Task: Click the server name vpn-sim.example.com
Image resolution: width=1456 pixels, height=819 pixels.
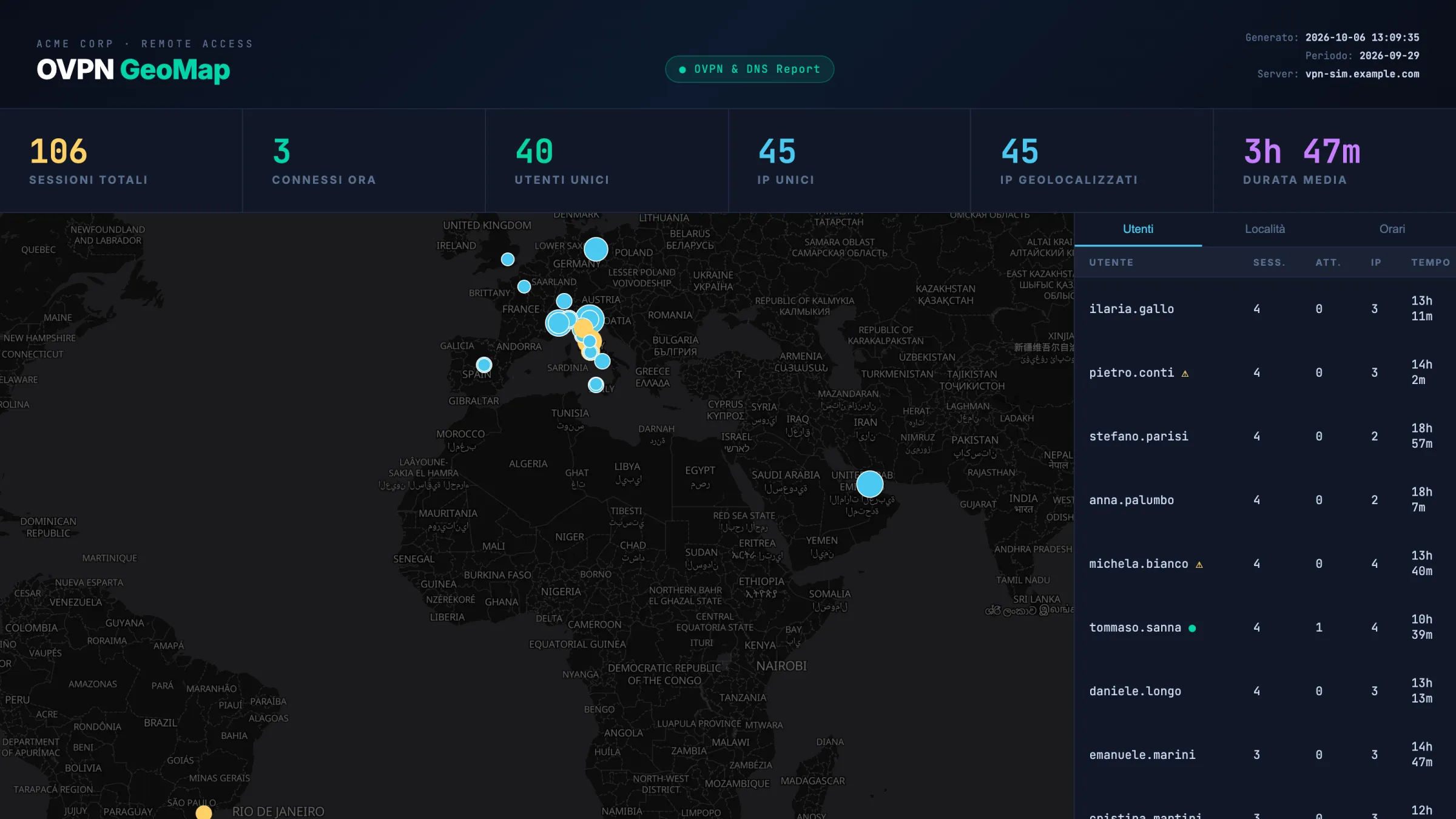Action: (x=1362, y=74)
